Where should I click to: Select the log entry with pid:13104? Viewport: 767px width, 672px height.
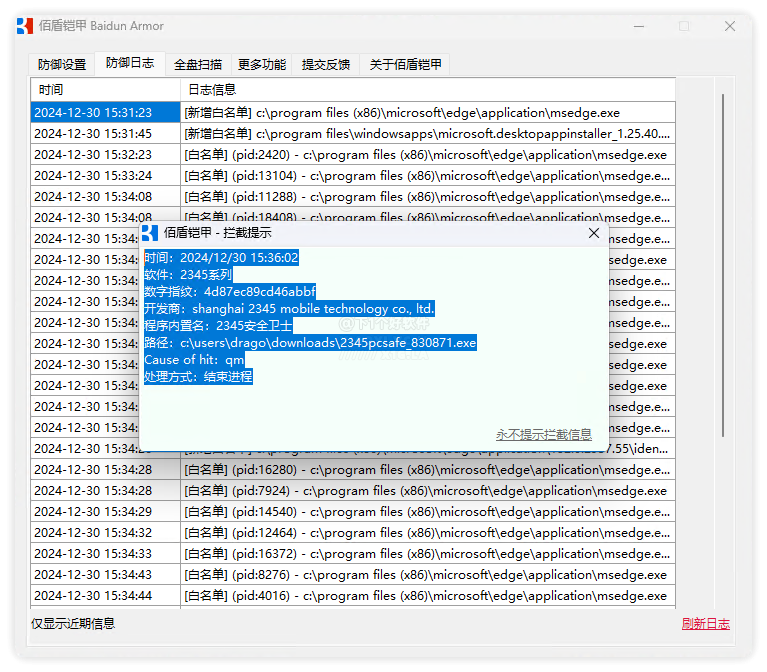point(353,176)
